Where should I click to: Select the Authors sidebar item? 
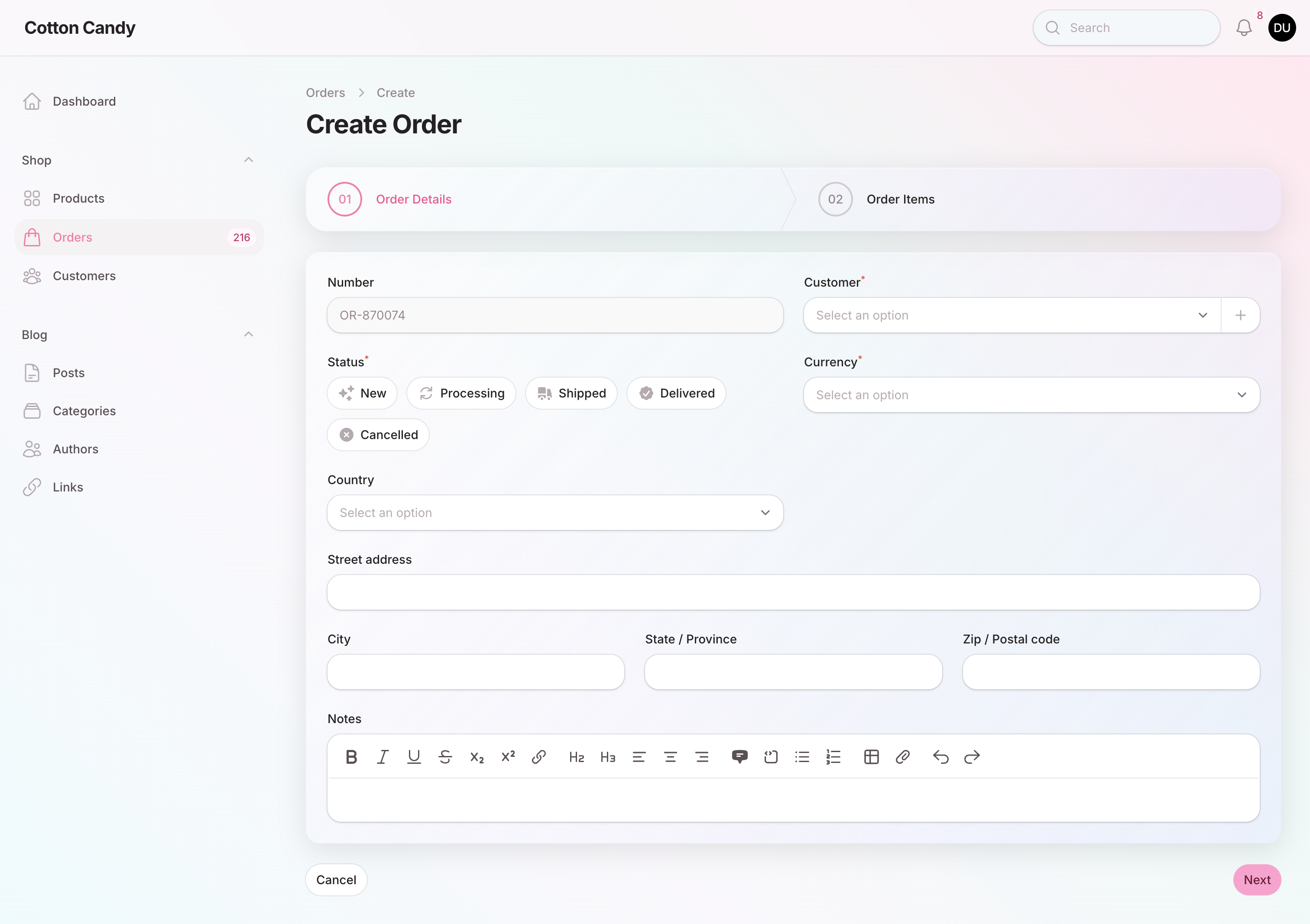[75, 449]
